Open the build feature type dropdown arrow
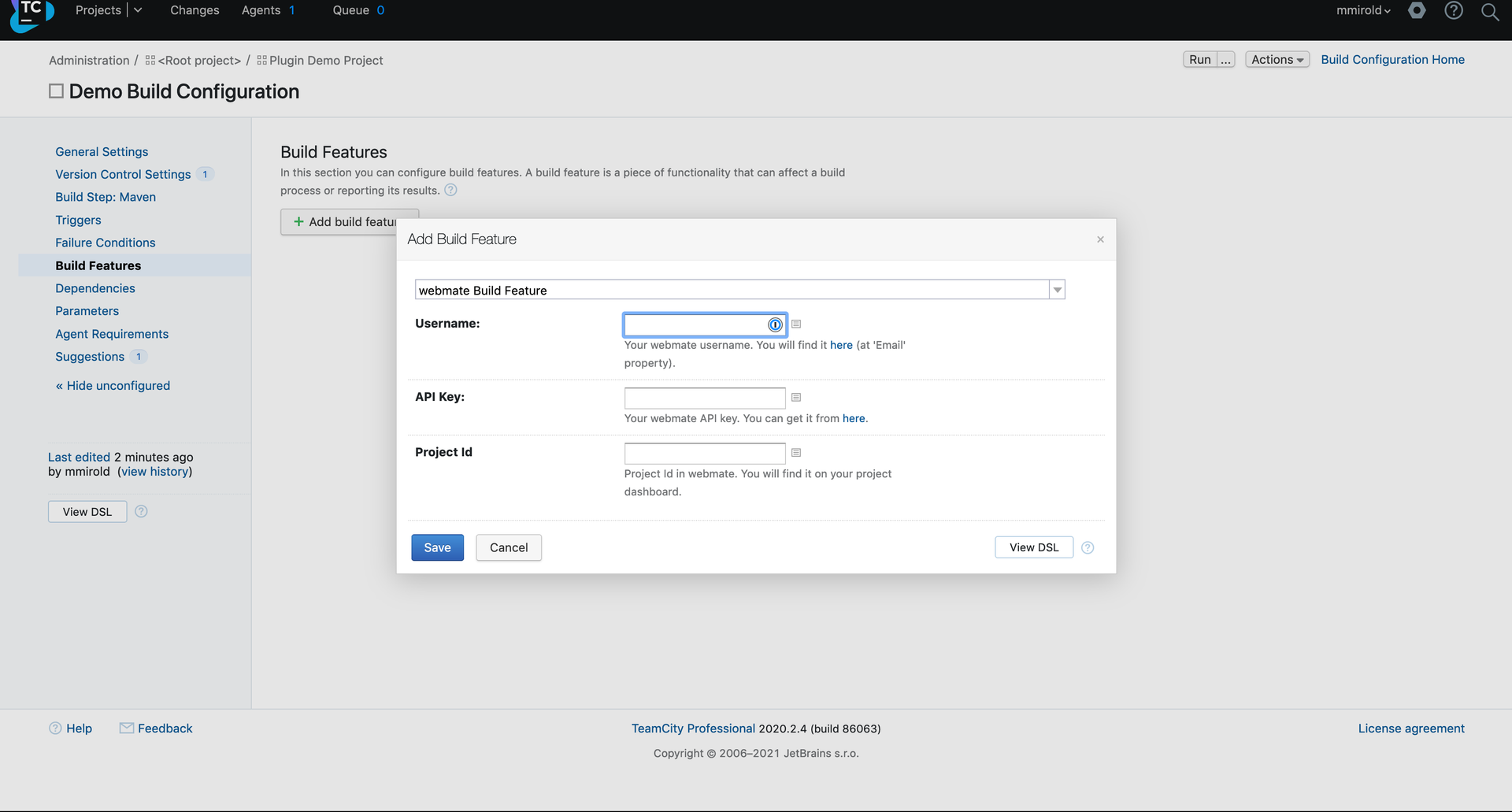 pyautogui.click(x=1058, y=290)
